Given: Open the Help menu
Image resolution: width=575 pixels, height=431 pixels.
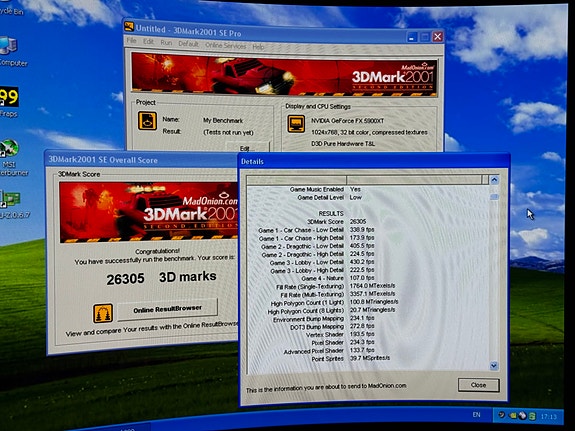Looking at the screenshot, I should click(258, 47).
